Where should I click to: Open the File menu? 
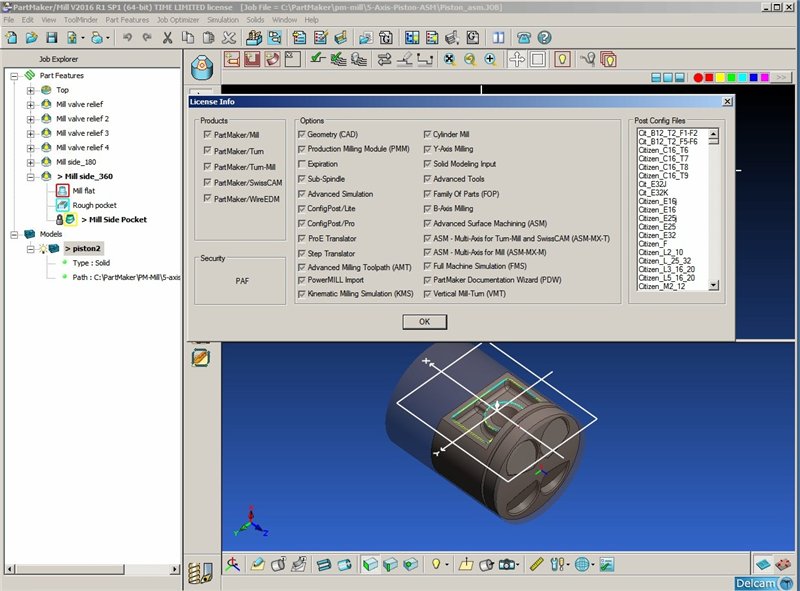point(9,20)
